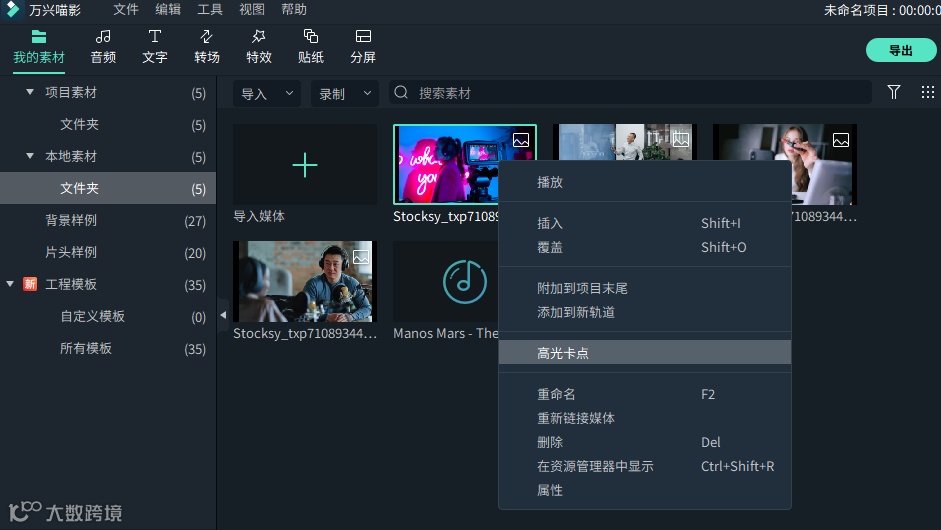Click the image badge on neon clip thumbnail
The width and height of the screenshot is (941, 530).
(x=521, y=140)
